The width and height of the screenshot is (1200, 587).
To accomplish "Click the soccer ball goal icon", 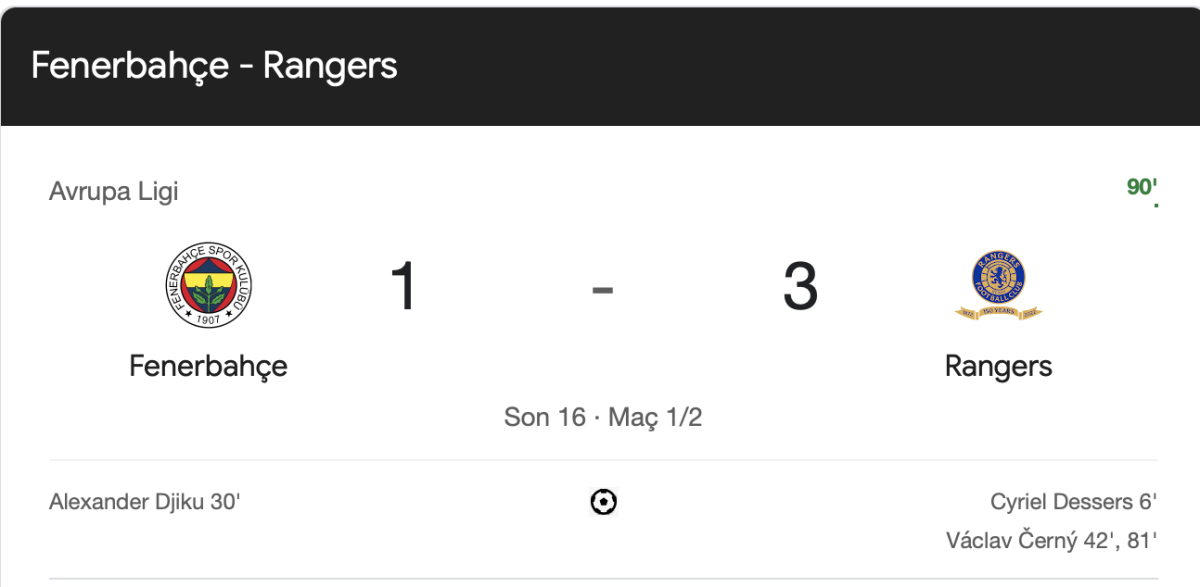I will click(x=603, y=501).
